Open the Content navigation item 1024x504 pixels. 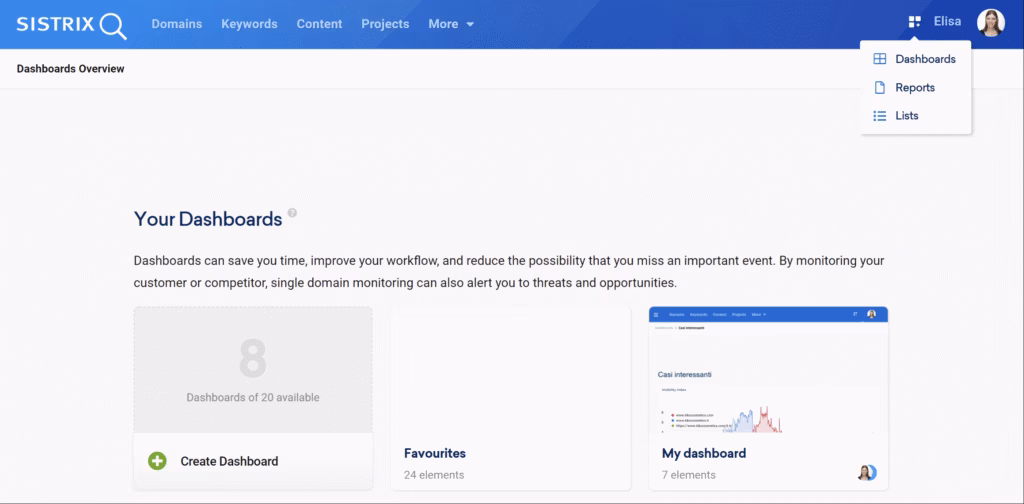pyautogui.click(x=319, y=24)
